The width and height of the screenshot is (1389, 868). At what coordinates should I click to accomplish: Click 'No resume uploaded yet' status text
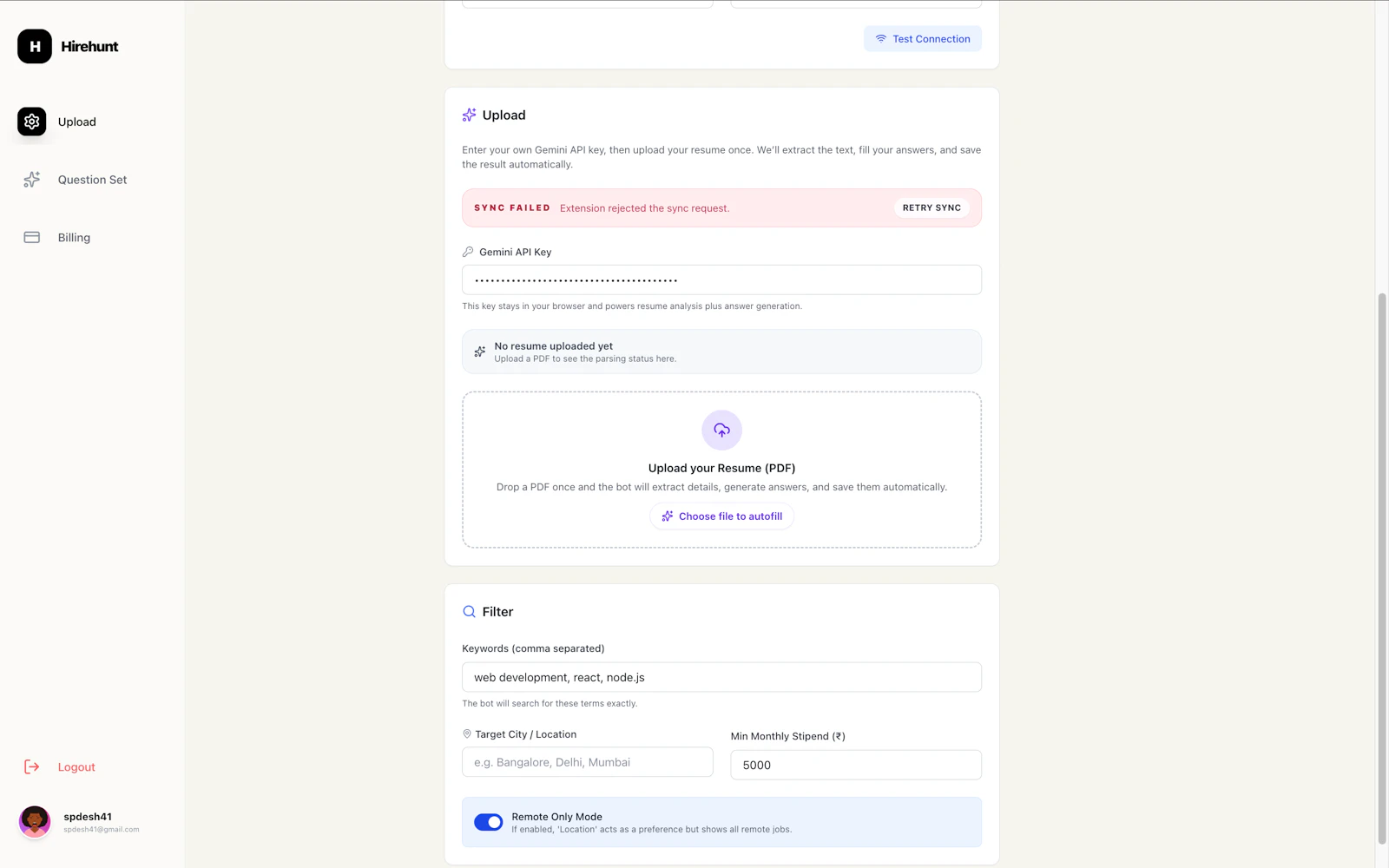point(554,345)
